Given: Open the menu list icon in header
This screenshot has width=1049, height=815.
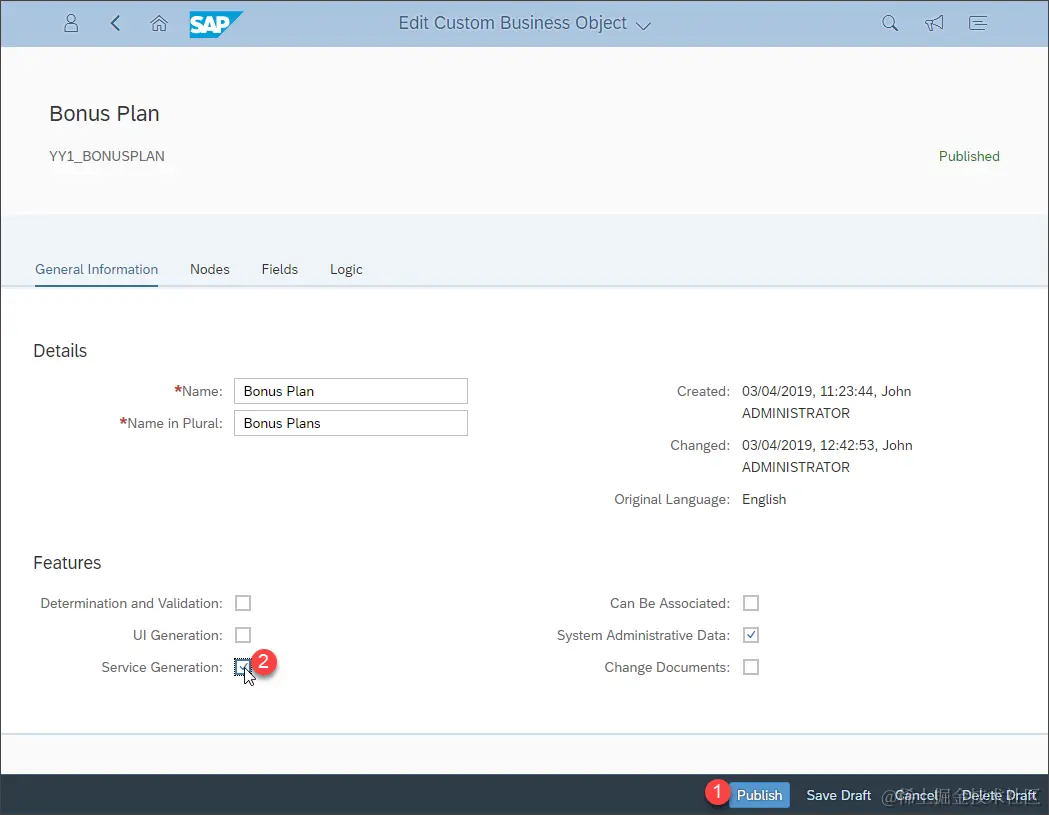Looking at the screenshot, I should [x=977, y=23].
